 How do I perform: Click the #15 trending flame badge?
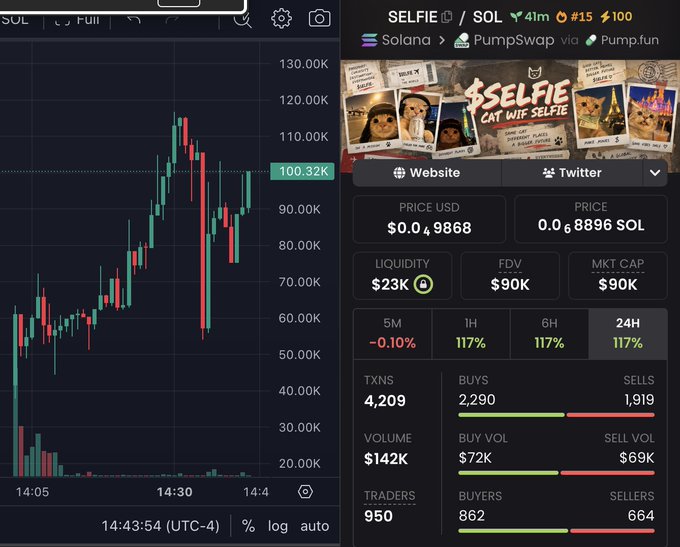[x=574, y=17]
